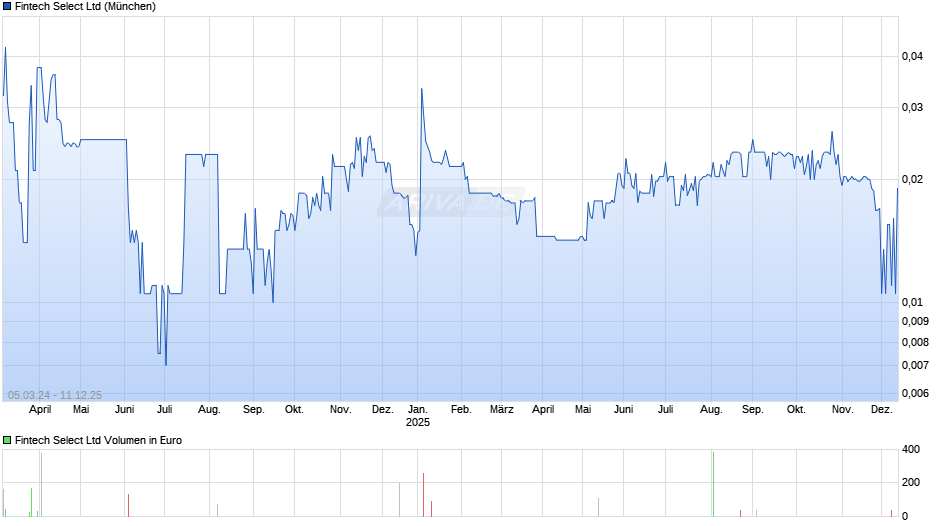Click the volume axis label 400
The height and width of the screenshot is (526, 940).
[911, 449]
